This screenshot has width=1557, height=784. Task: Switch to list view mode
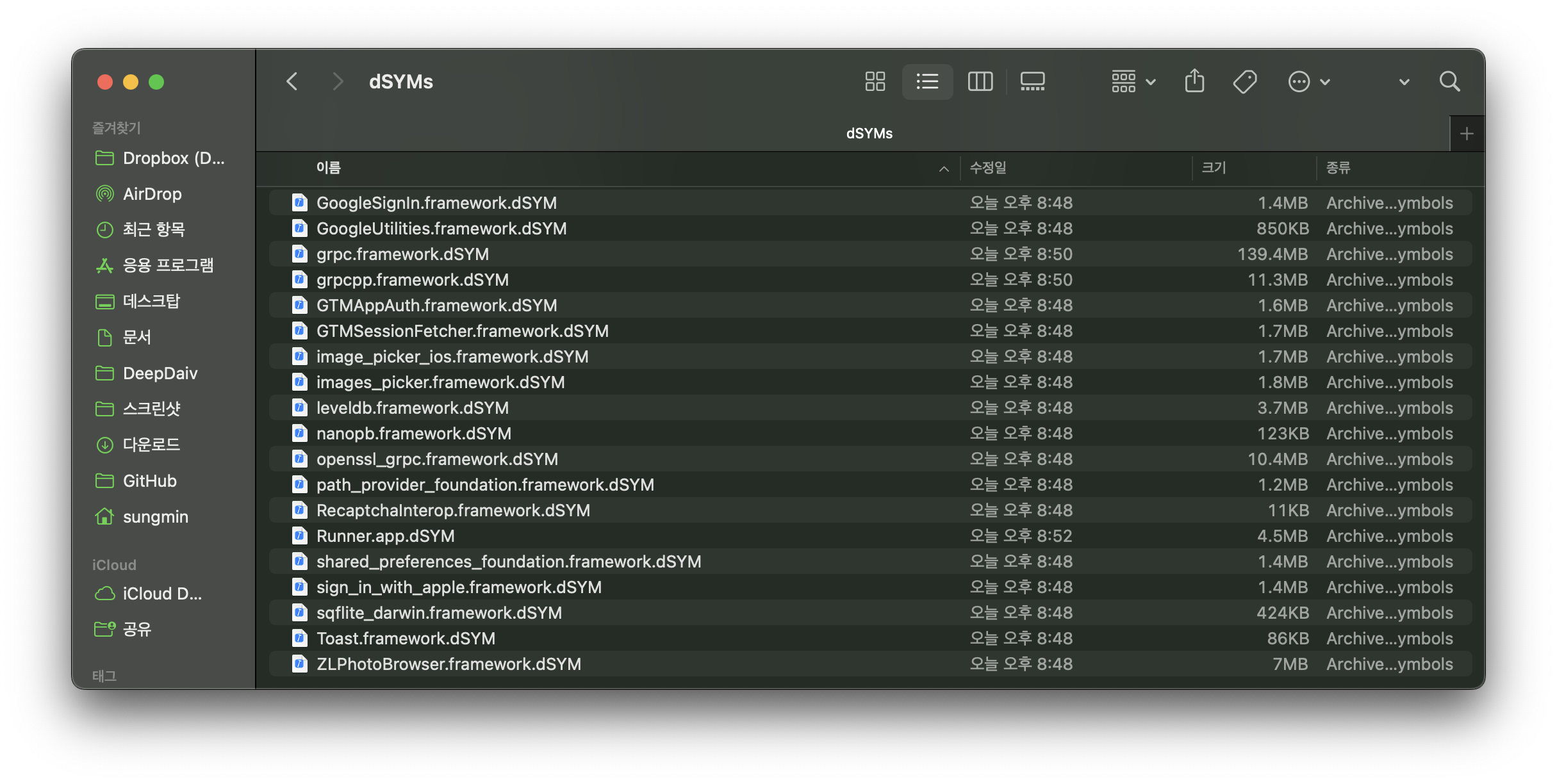tap(927, 81)
